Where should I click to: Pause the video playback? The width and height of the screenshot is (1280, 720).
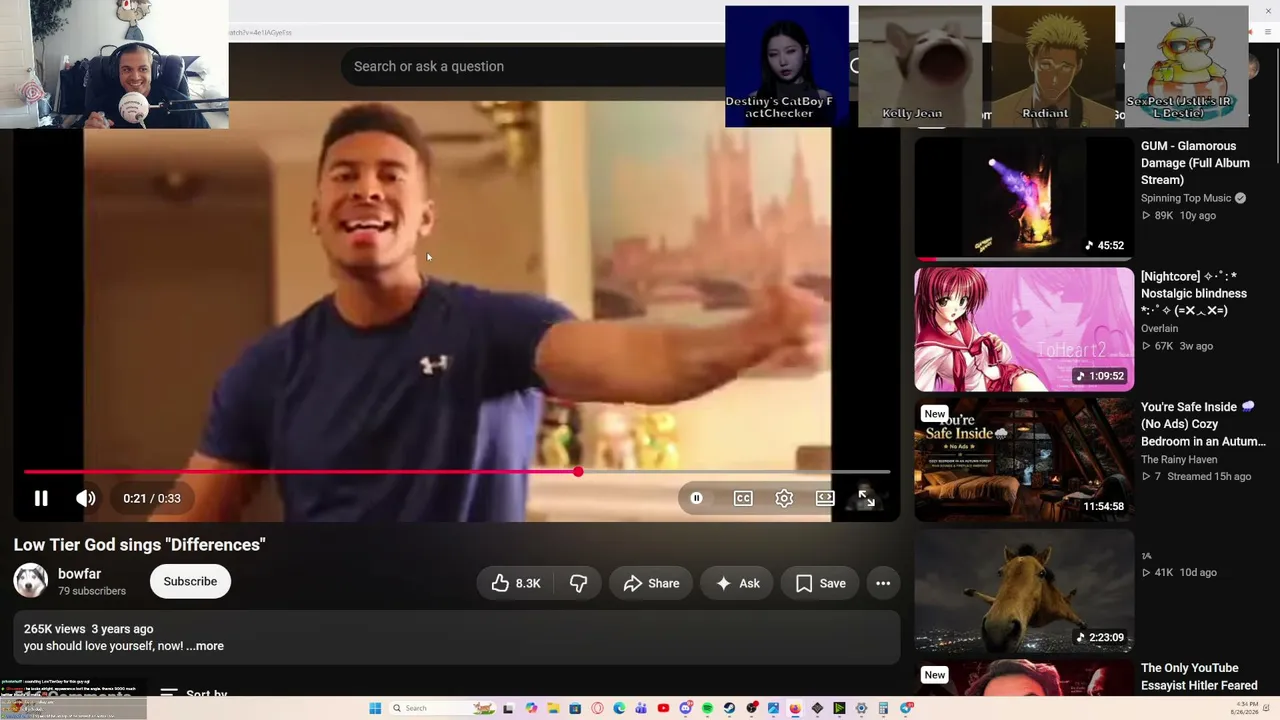41,498
